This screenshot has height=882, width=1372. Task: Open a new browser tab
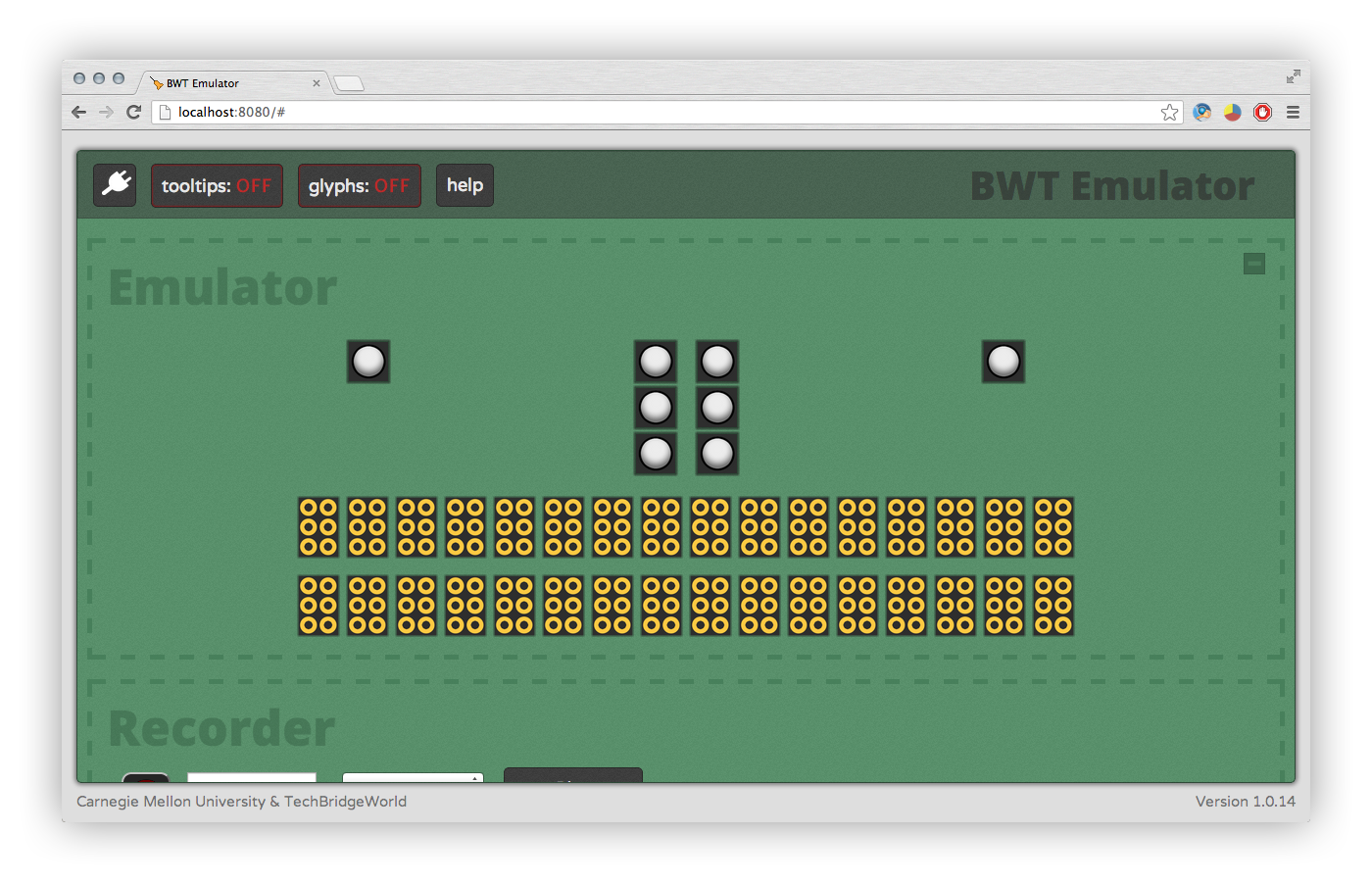[349, 83]
